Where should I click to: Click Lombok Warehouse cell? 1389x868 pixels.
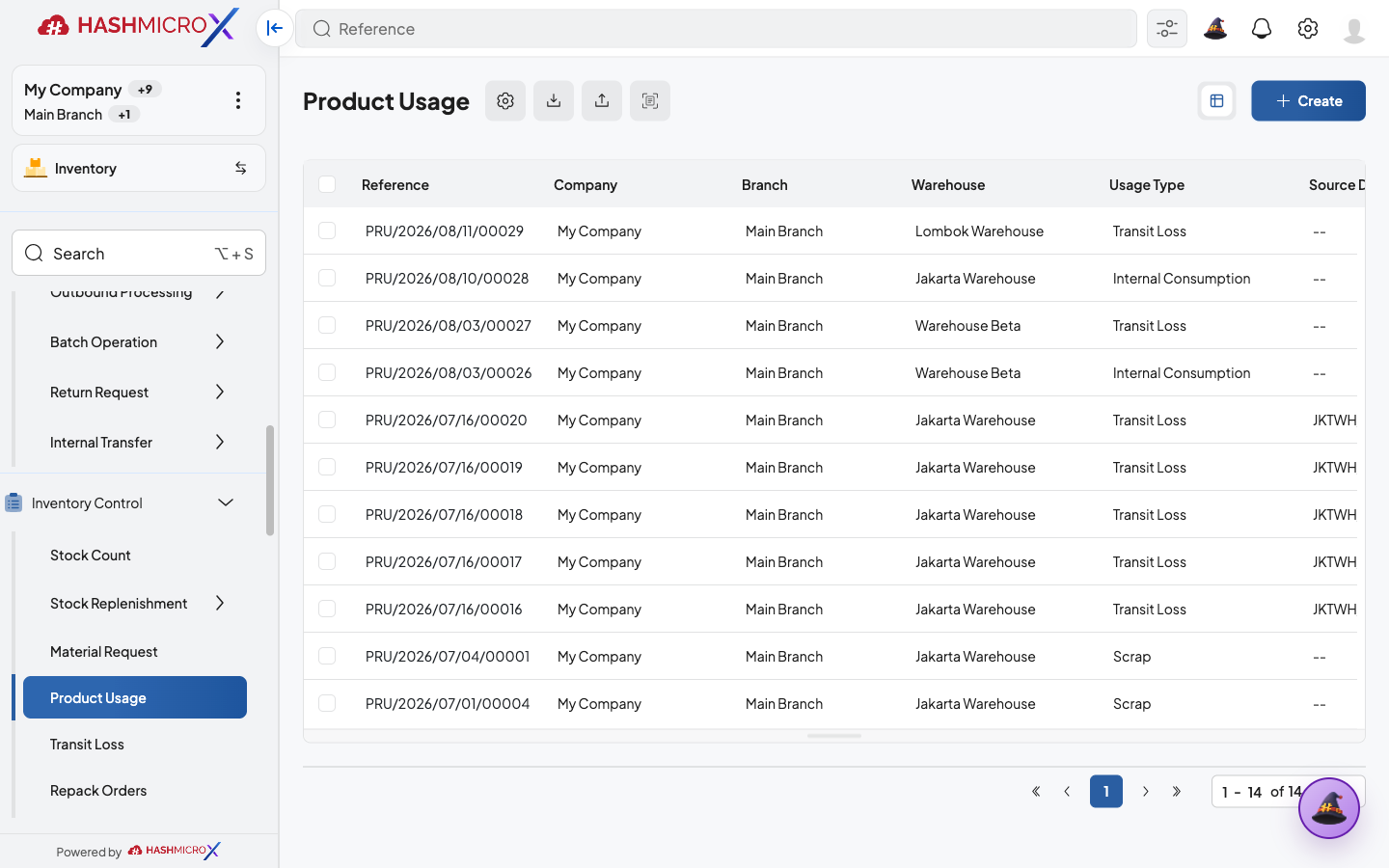(x=979, y=231)
